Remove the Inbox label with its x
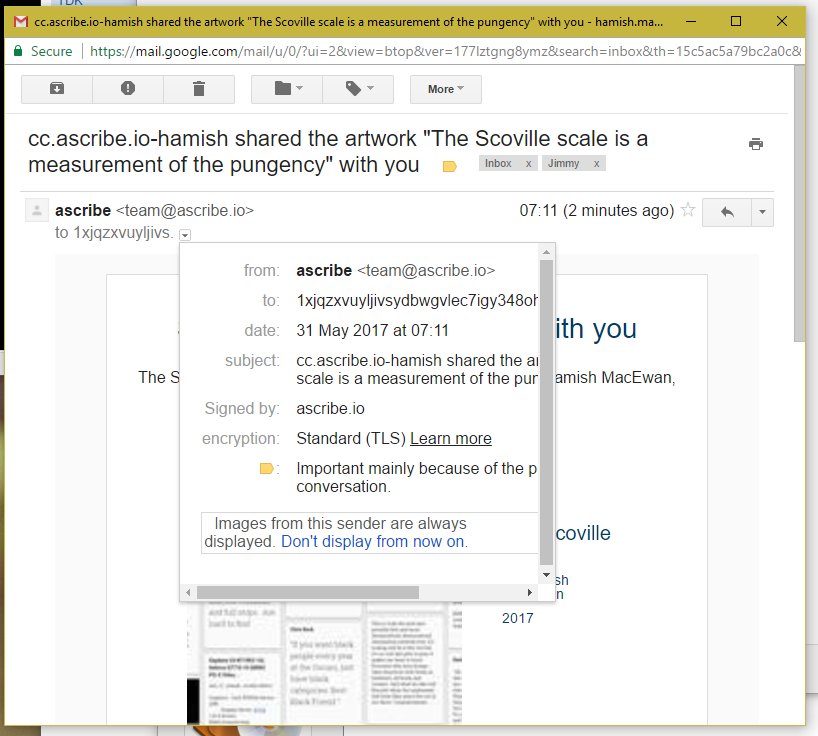Image resolution: width=818 pixels, height=736 pixels. point(528,164)
